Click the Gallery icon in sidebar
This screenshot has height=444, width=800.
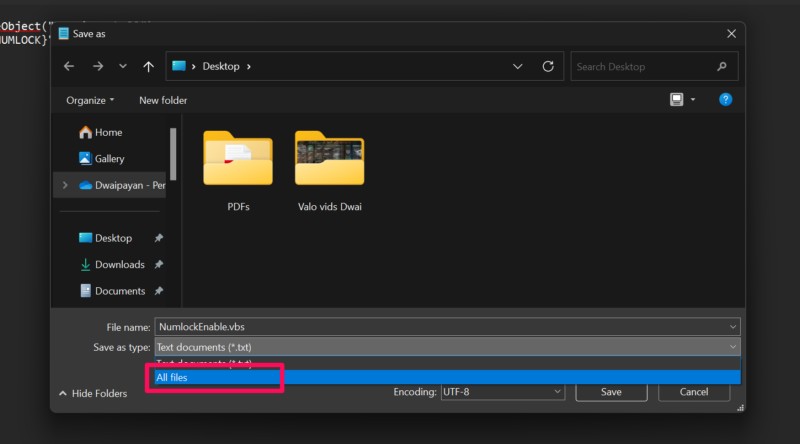[85, 158]
